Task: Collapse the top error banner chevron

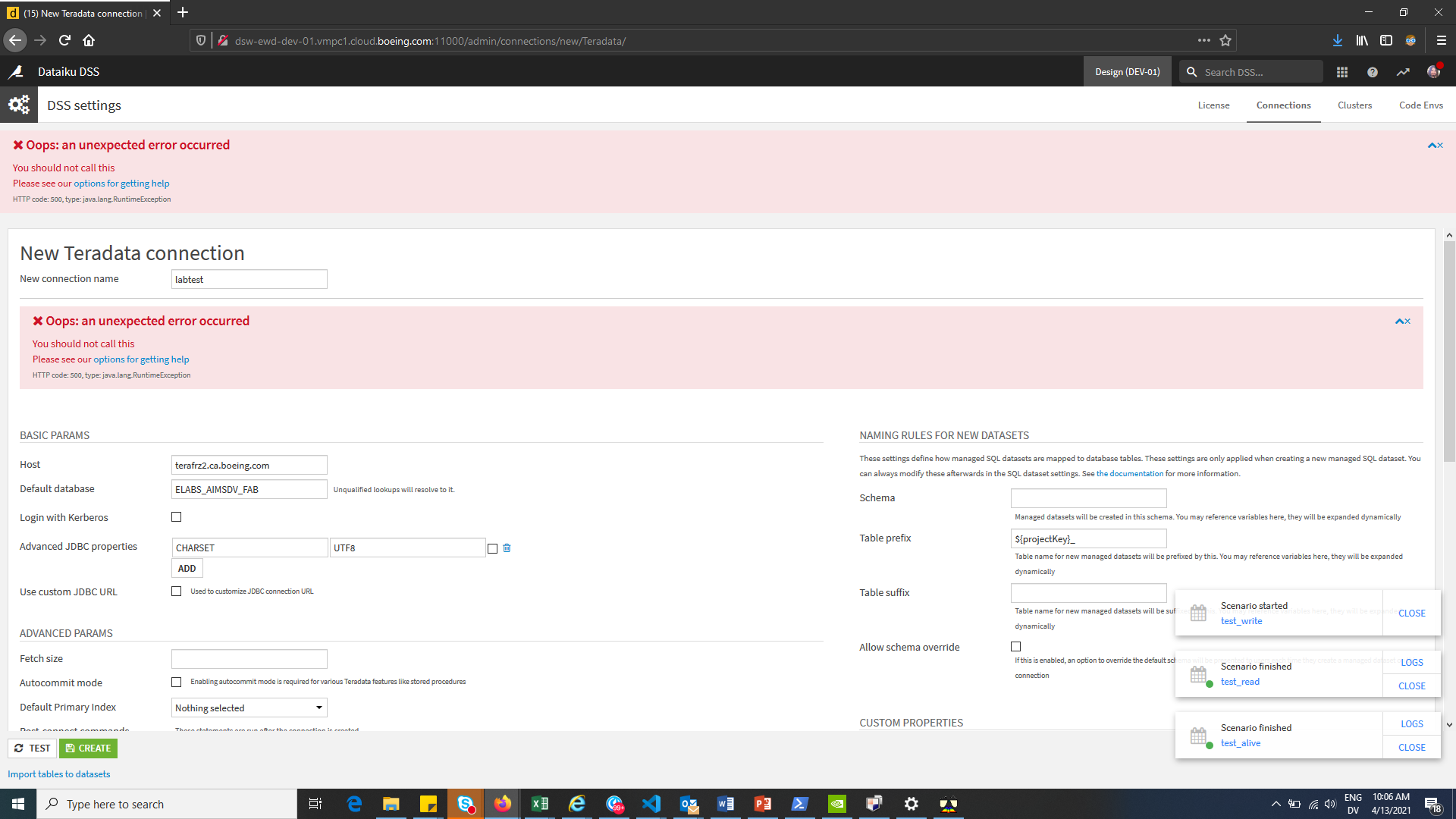Action: pyautogui.click(x=1433, y=145)
